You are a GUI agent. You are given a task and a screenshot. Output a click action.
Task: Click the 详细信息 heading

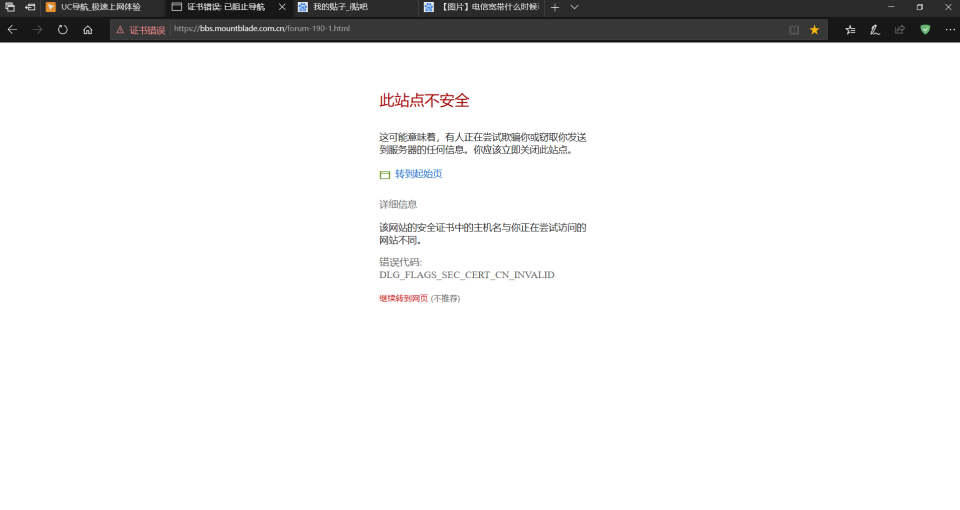tap(398, 204)
